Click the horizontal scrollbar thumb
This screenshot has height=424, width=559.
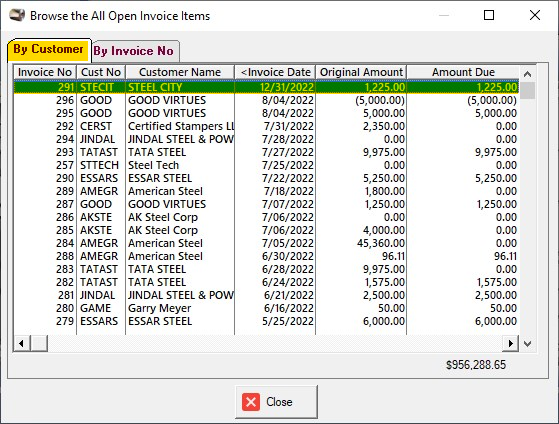click(x=39, y=344)
